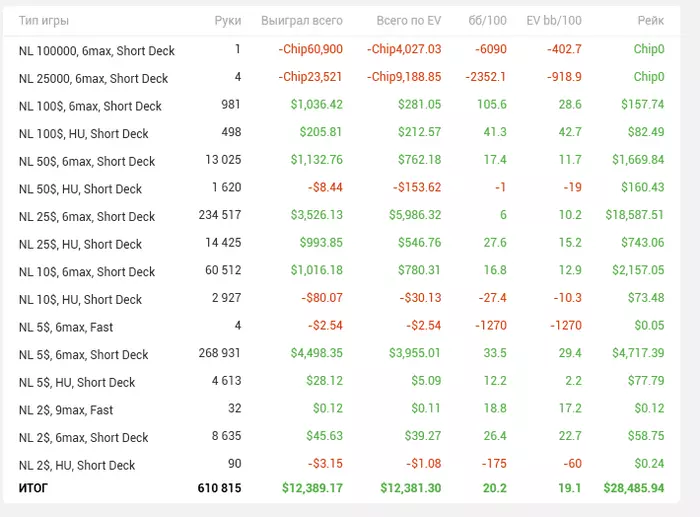Click the NL 5$, 6max, Fast row
The height and width of the screenshot is (517, 700).
click(66, 327)
